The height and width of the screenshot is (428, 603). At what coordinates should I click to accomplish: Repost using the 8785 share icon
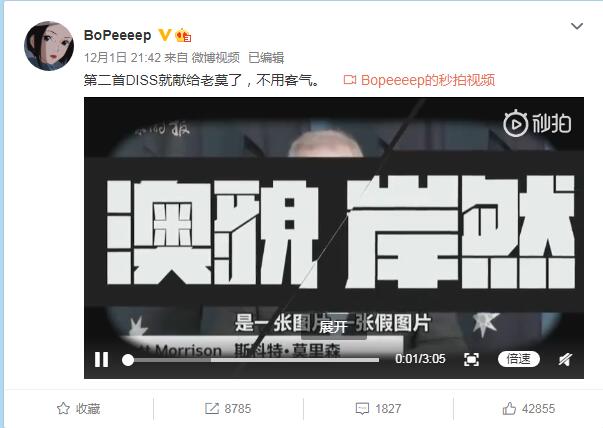coord(228,408)
